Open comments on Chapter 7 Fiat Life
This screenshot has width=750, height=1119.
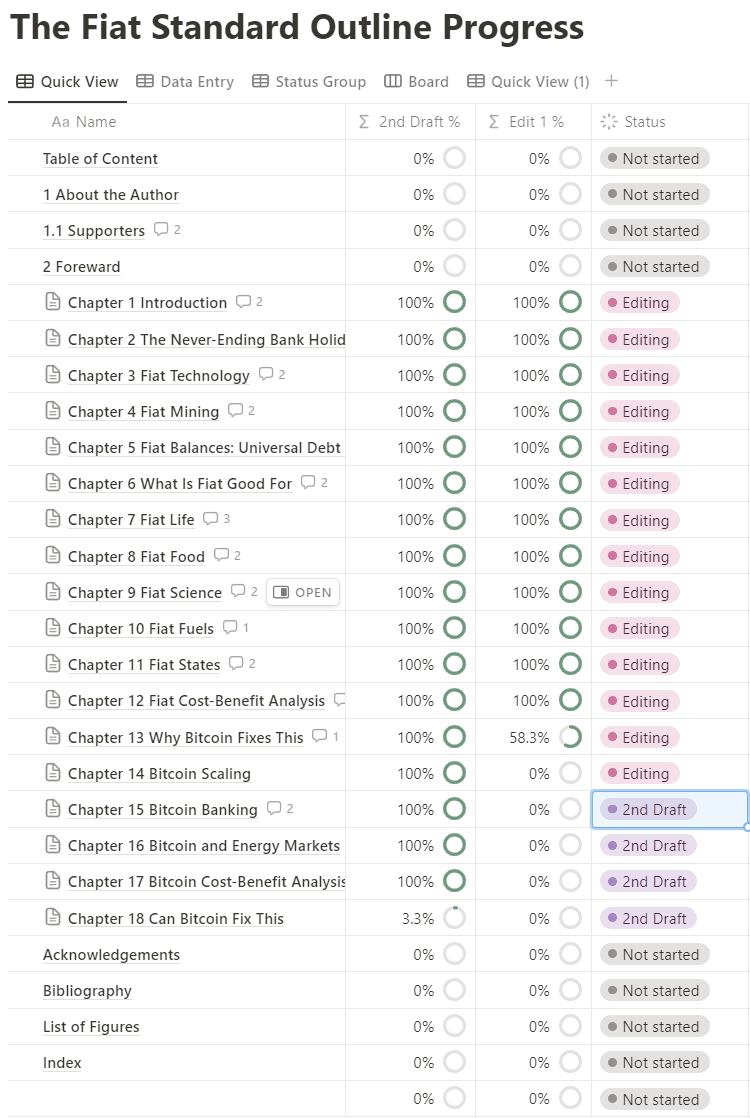pyautogui.click(x=216, y=519)
